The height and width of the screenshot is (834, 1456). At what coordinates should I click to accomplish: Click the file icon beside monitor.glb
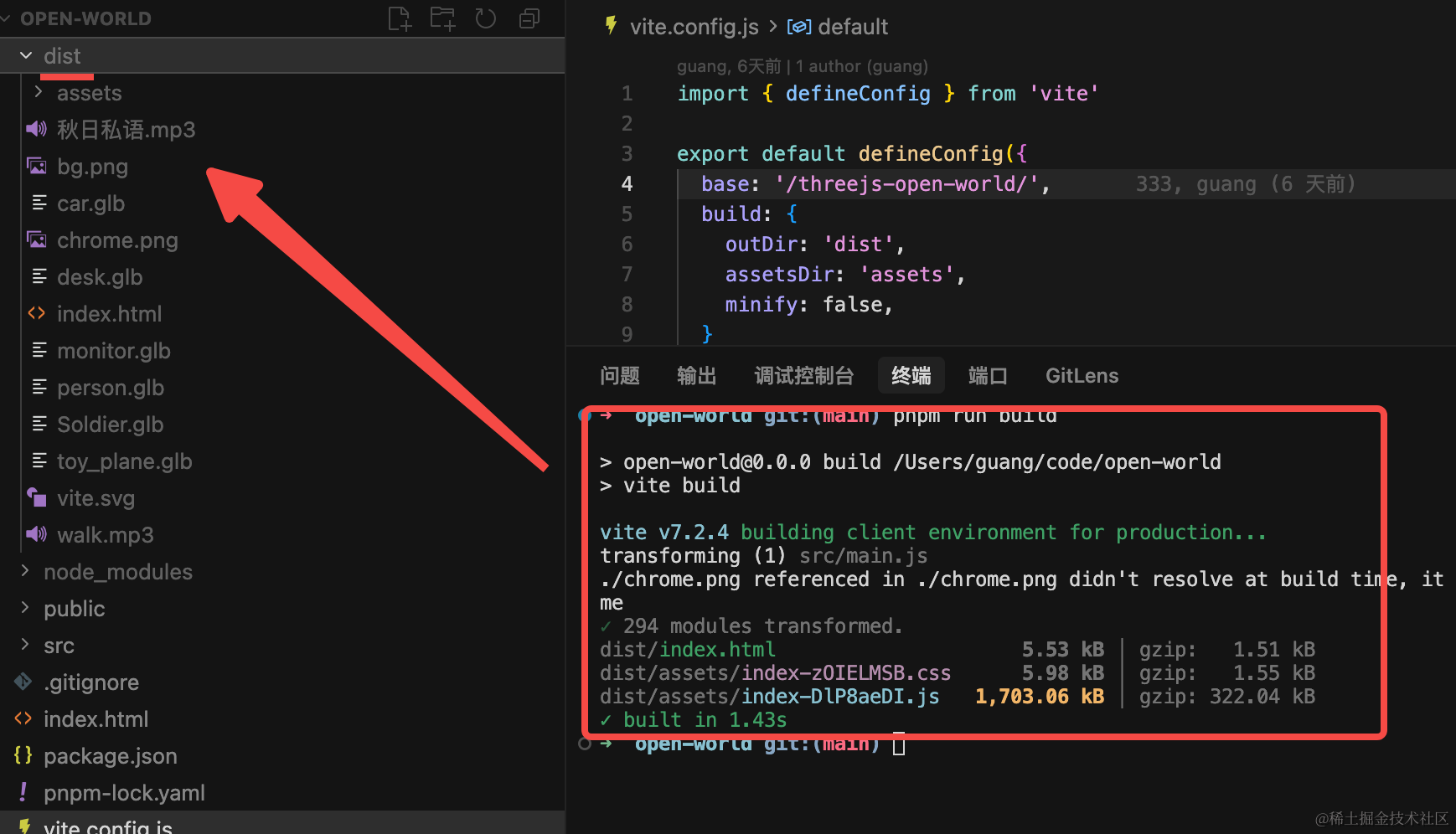(39, 350)
